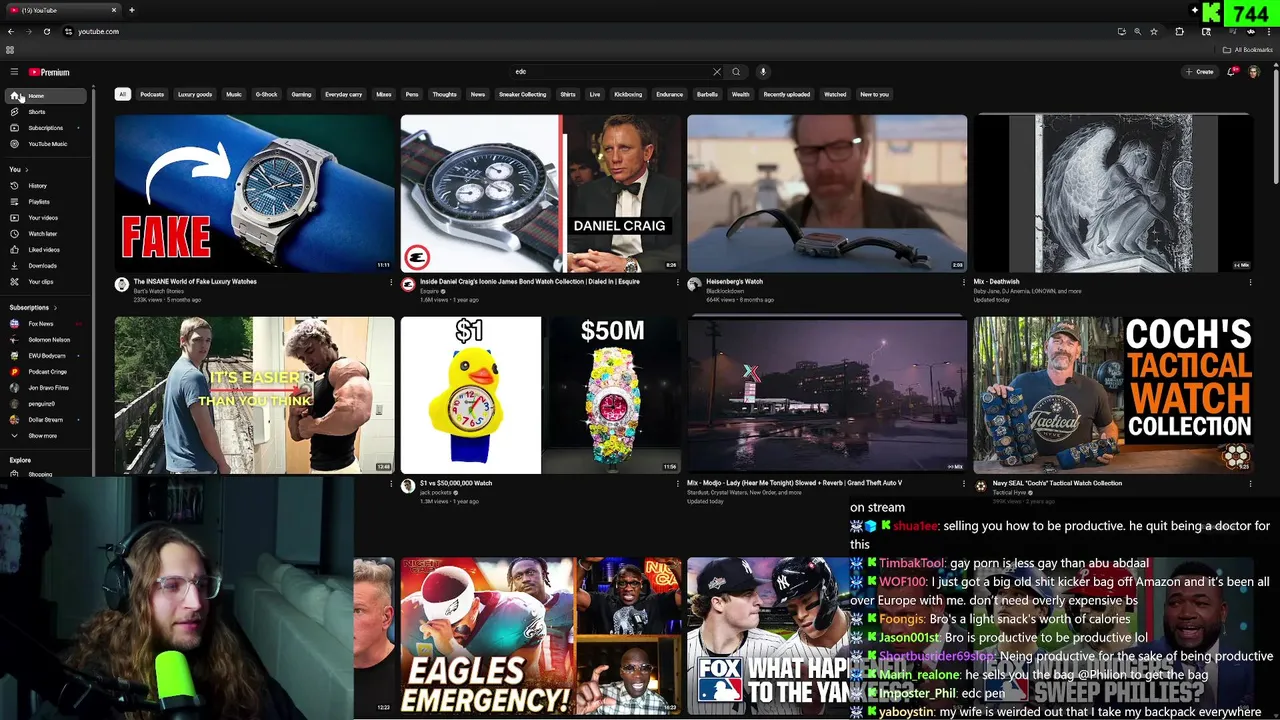Clear the search box with the X
Viewport: 1280px width, 720px height.
716,72
